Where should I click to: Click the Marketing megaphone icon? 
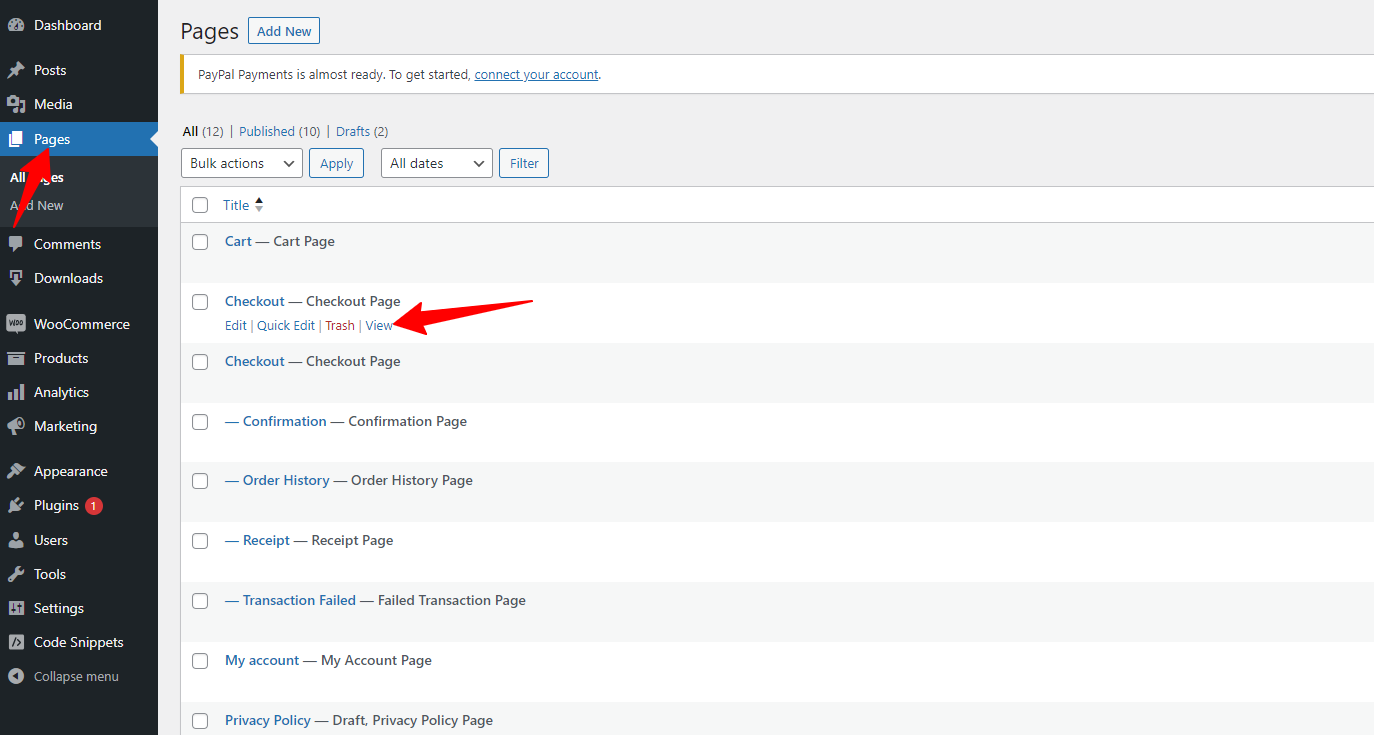pyautogui.click(x=16, y=426)
